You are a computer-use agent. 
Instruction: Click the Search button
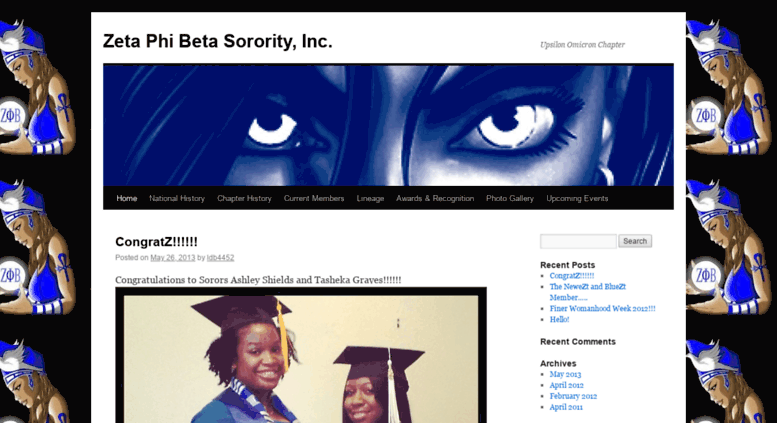[x=635, y=241]
